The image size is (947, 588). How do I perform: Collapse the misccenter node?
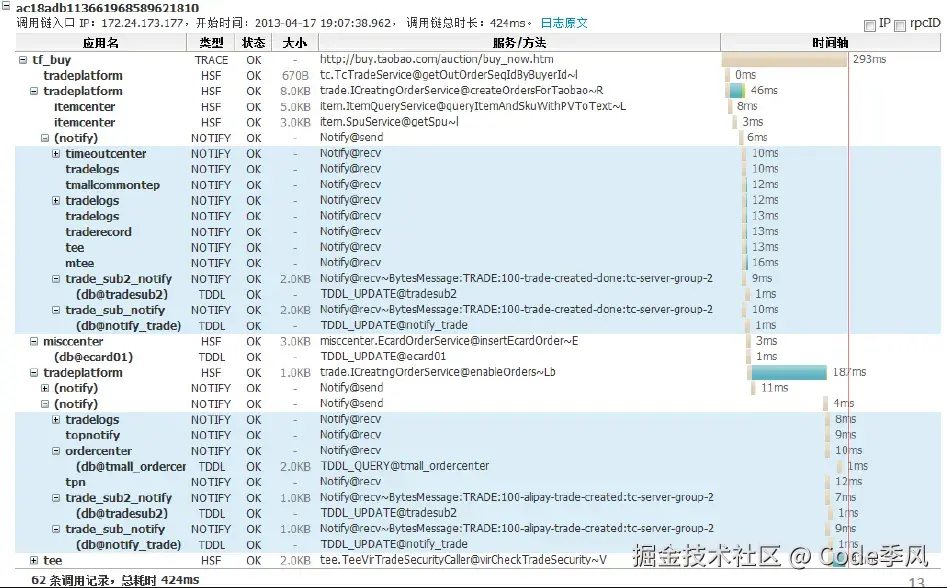[x=34, y=342]
